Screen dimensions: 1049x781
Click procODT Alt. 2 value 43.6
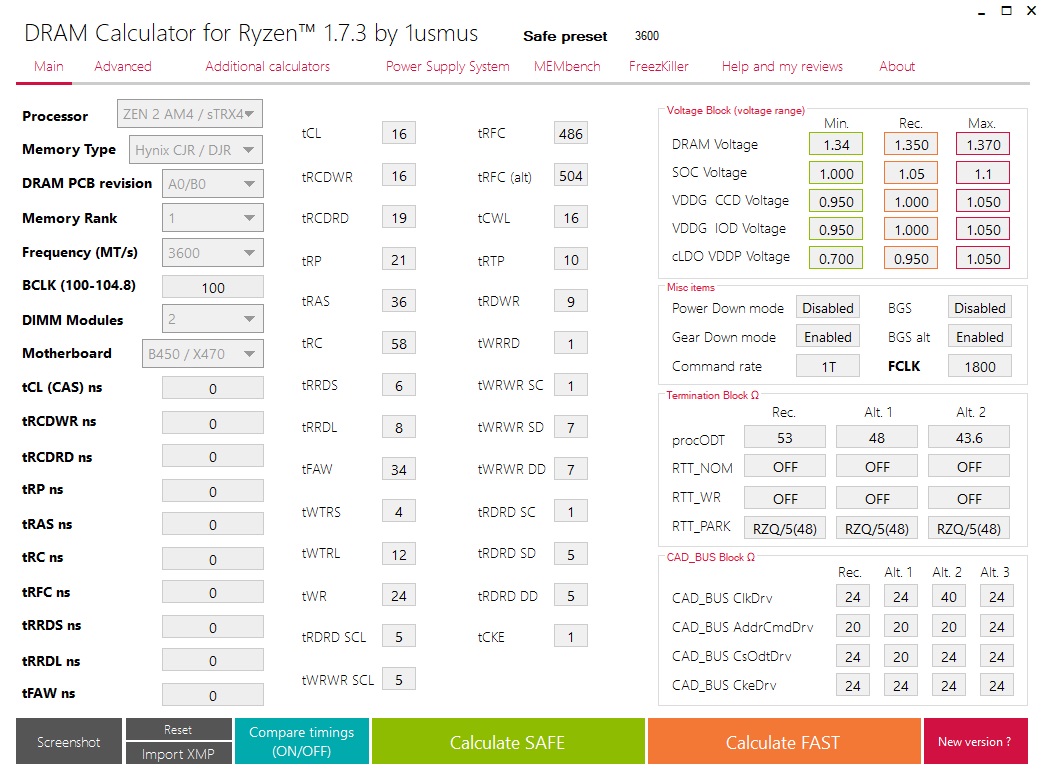[x=969, y=438]
